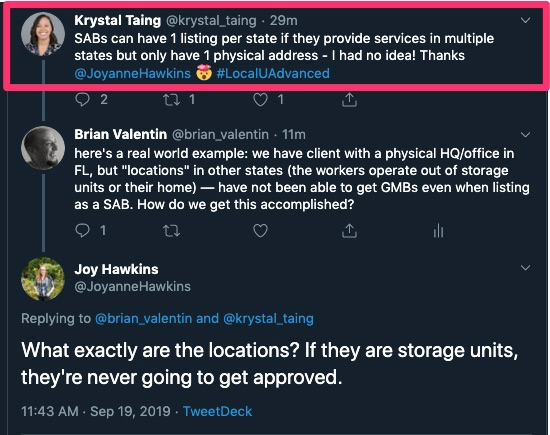Open more options on Krystal Taing's tweet
Viewport: 550px width, 435px height.
(x=525, y=20)
